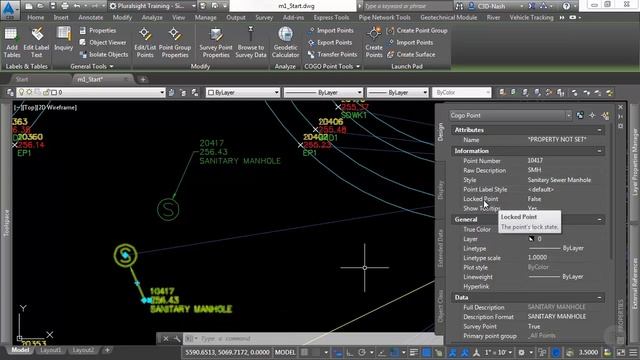Open Point Group Properties
This screenshot has width=640, height=360.
coord(175,42)
